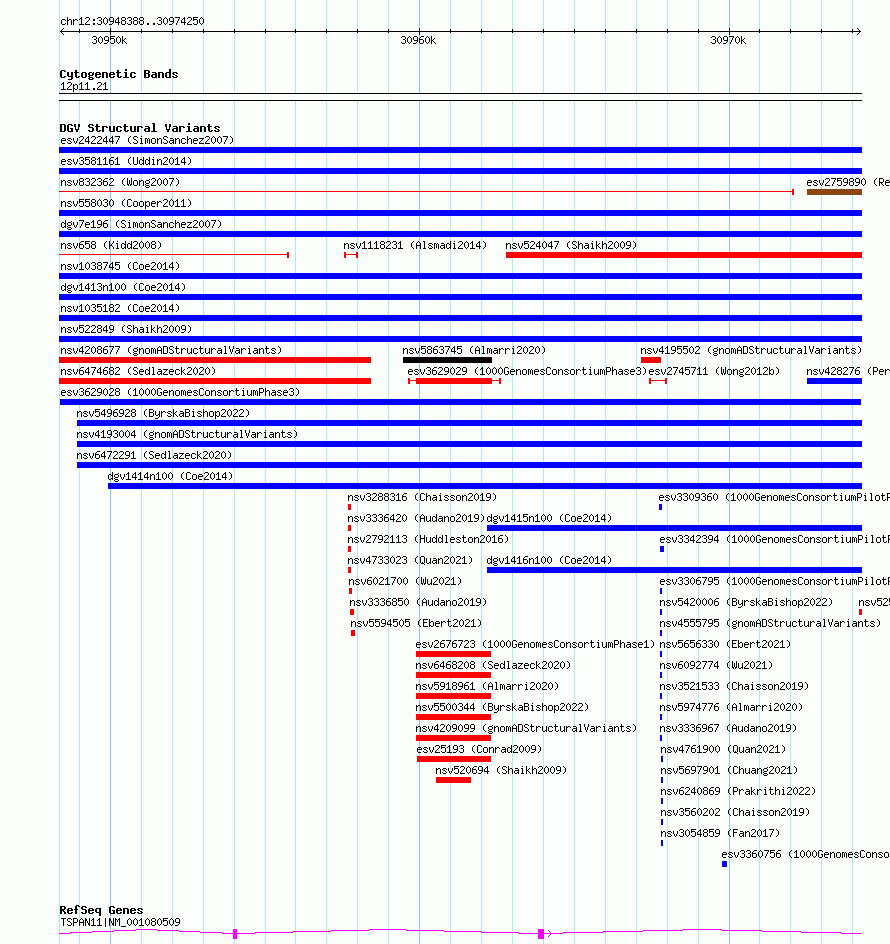Screen dimensions: 890x944
Task: Click dgv1416n100 (Coe2014) label
Action: pyautogui.click(x=549, y=561)
